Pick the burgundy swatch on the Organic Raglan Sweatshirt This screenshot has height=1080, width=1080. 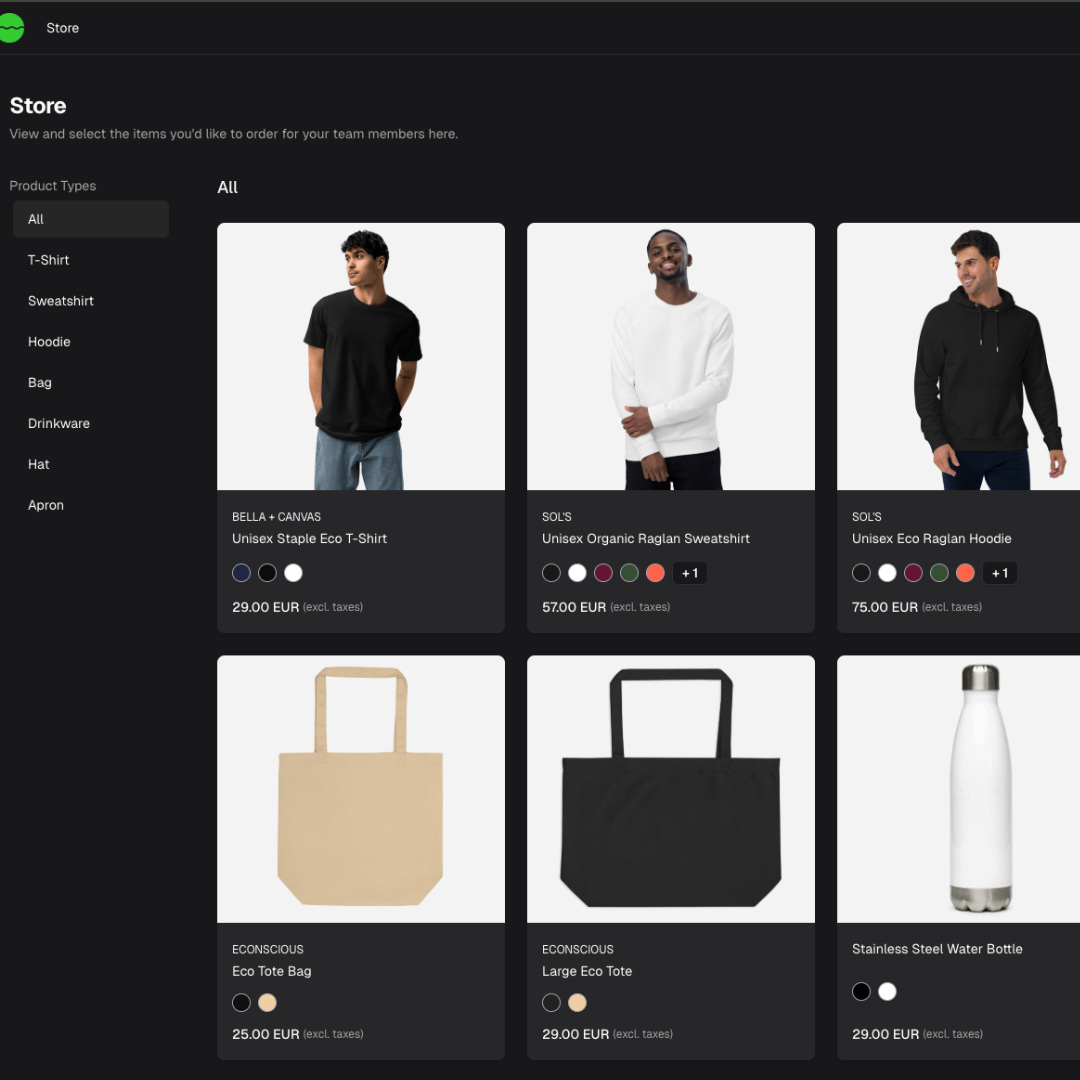click(x=603, y=573)
